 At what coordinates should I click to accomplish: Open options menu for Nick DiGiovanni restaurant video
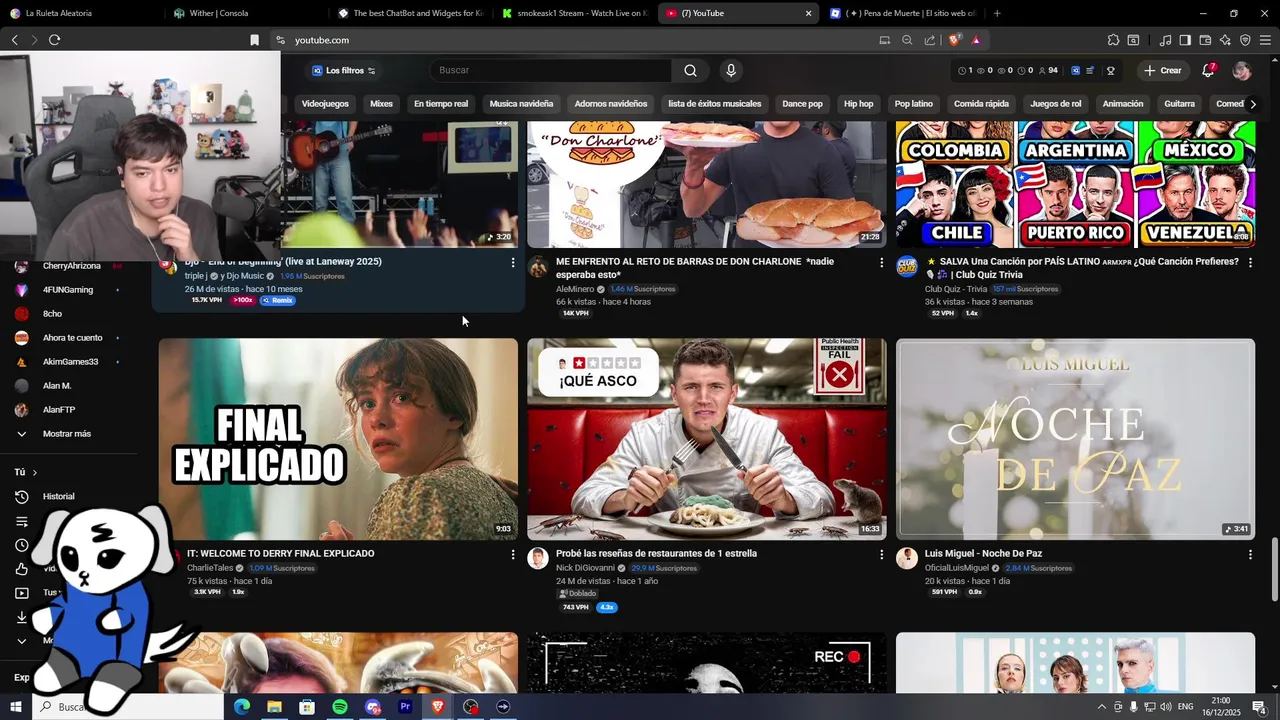[x=881, y=554]
